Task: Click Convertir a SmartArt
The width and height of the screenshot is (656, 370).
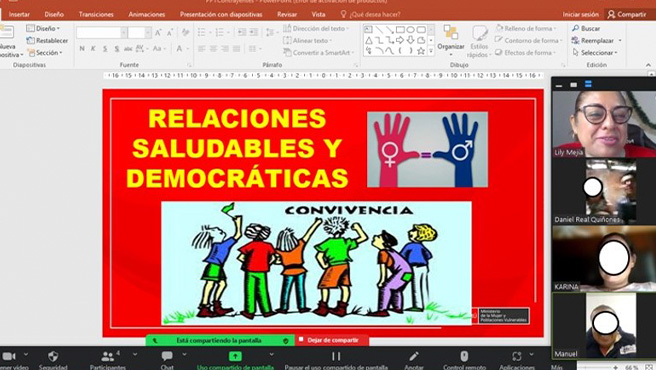Action: coord(318,53)
